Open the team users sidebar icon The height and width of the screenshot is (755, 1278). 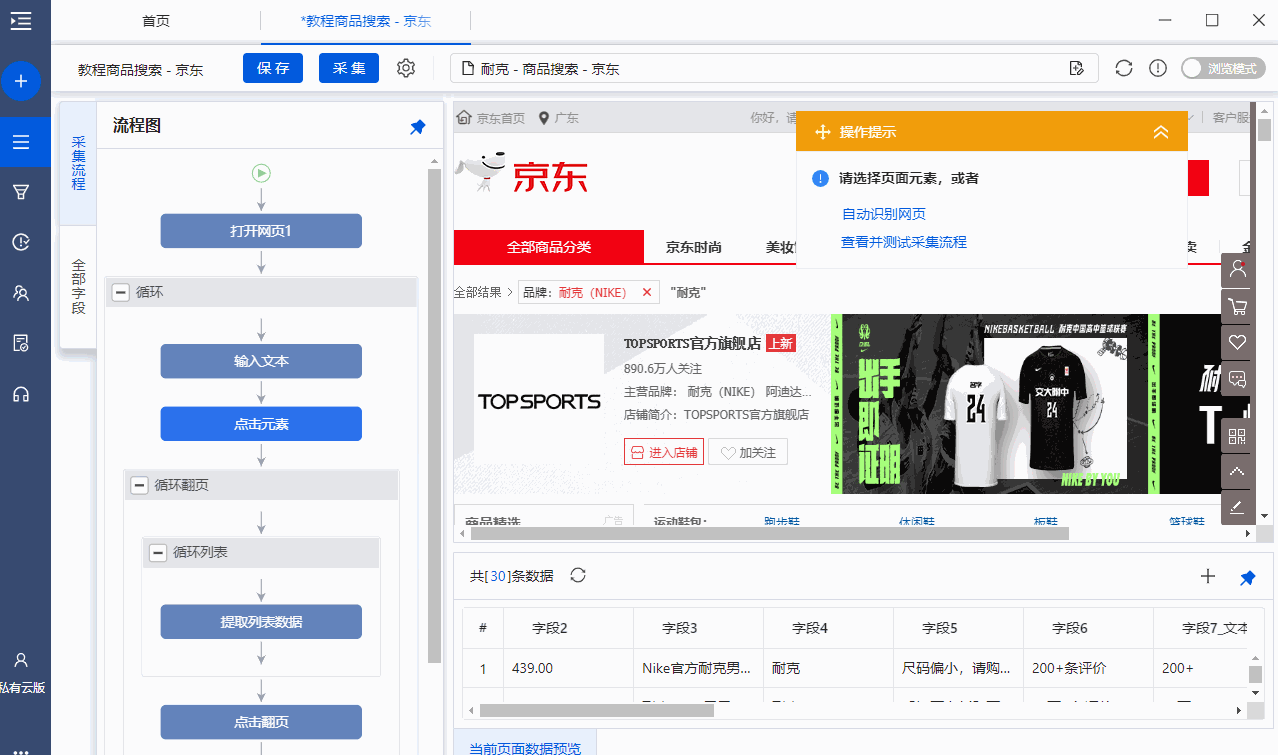pyautogui.click(x=20, y=293)
